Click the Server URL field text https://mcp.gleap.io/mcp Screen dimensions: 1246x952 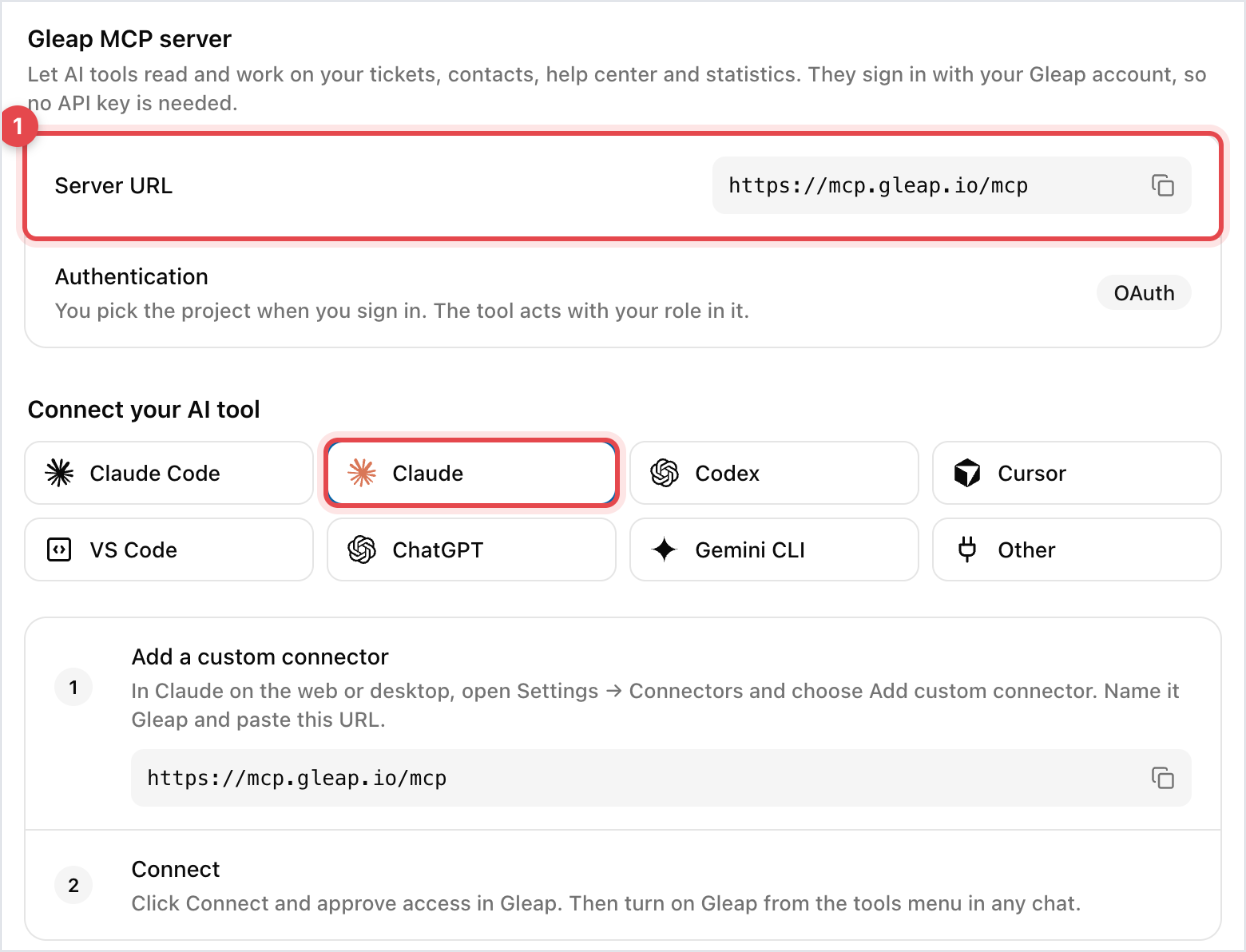[x=878, y=185]
